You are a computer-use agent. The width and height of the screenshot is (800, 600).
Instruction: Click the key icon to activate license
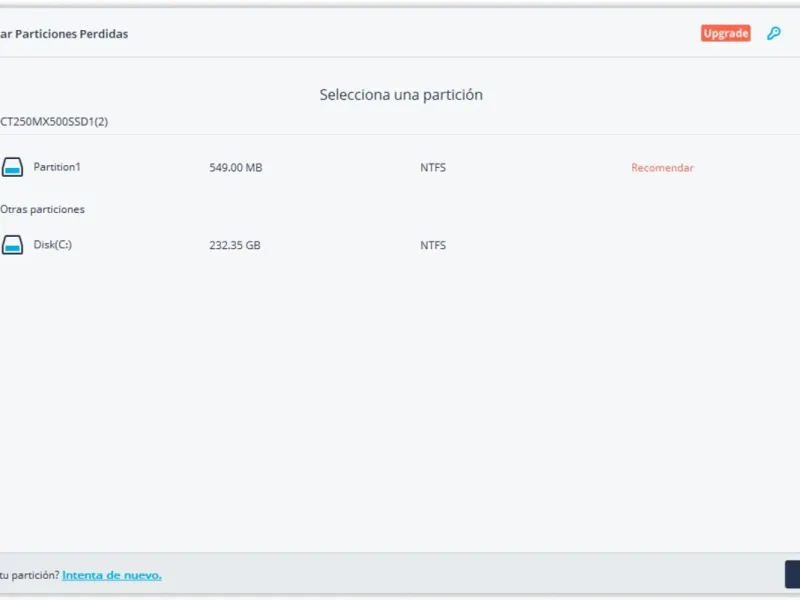coord(773,33)
